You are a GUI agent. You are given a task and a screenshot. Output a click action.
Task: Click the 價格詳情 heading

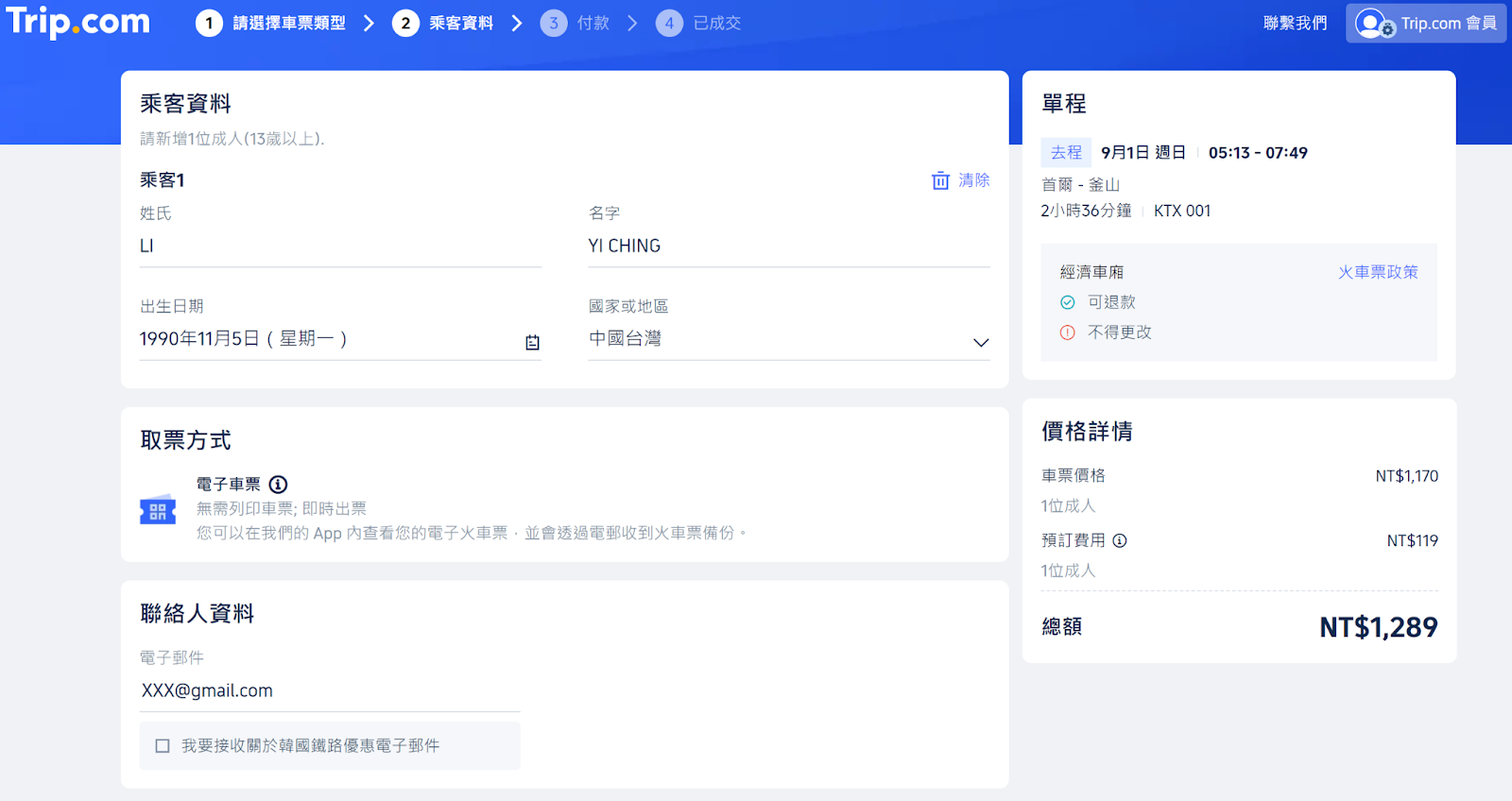(x=1087, y=432)
